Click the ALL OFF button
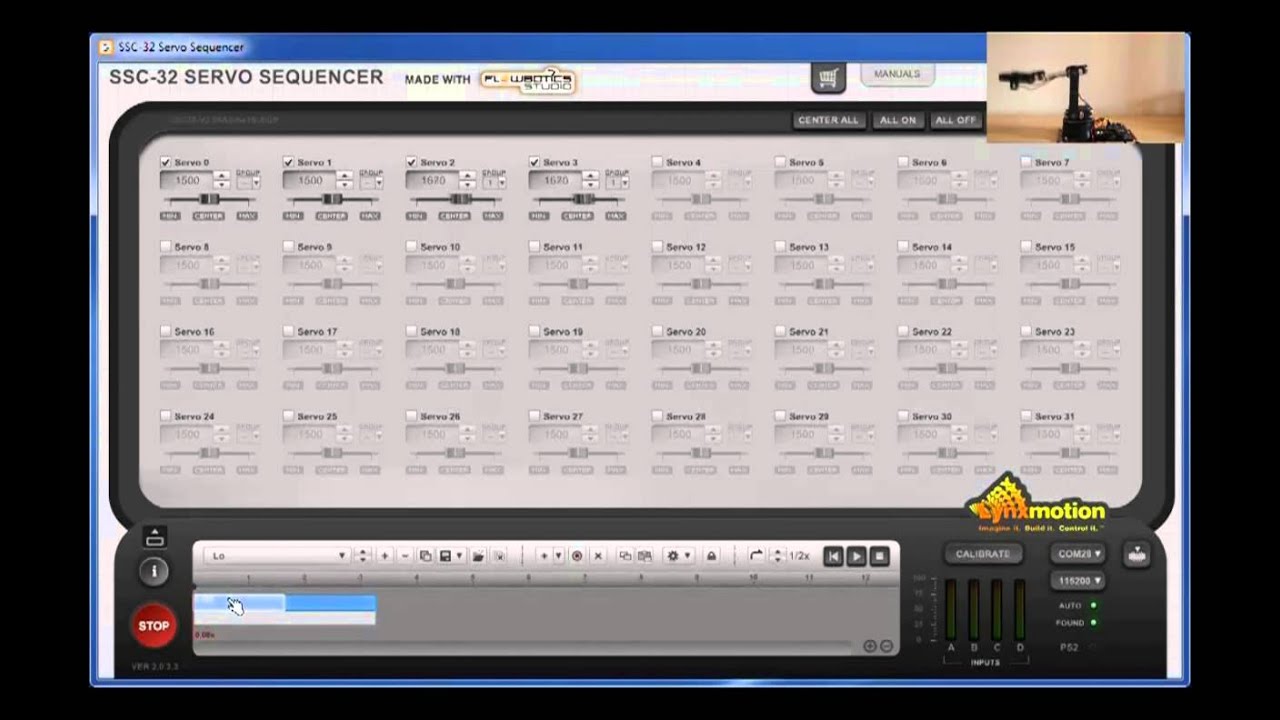The height and width of the screenshot is (720, 1280). tap(955, 120)
